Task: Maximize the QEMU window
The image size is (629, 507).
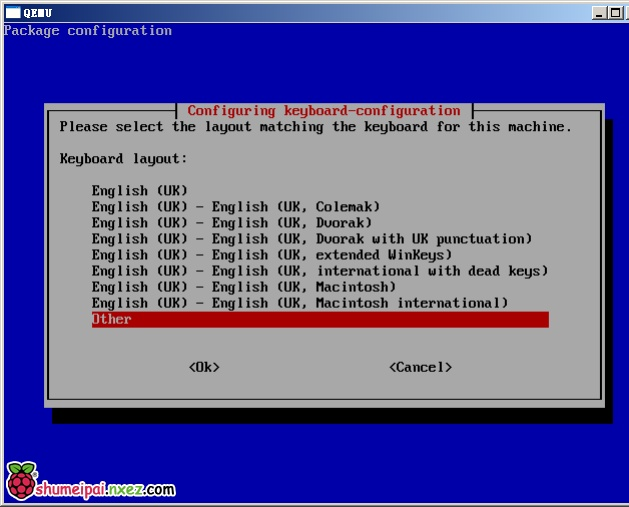Action: pyautogui.click(x=615, y=13)
